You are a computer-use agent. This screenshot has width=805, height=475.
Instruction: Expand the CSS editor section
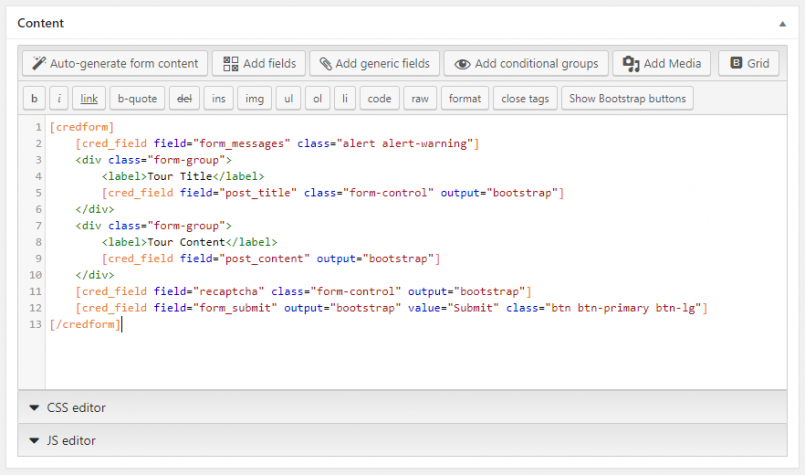point(402,407)
